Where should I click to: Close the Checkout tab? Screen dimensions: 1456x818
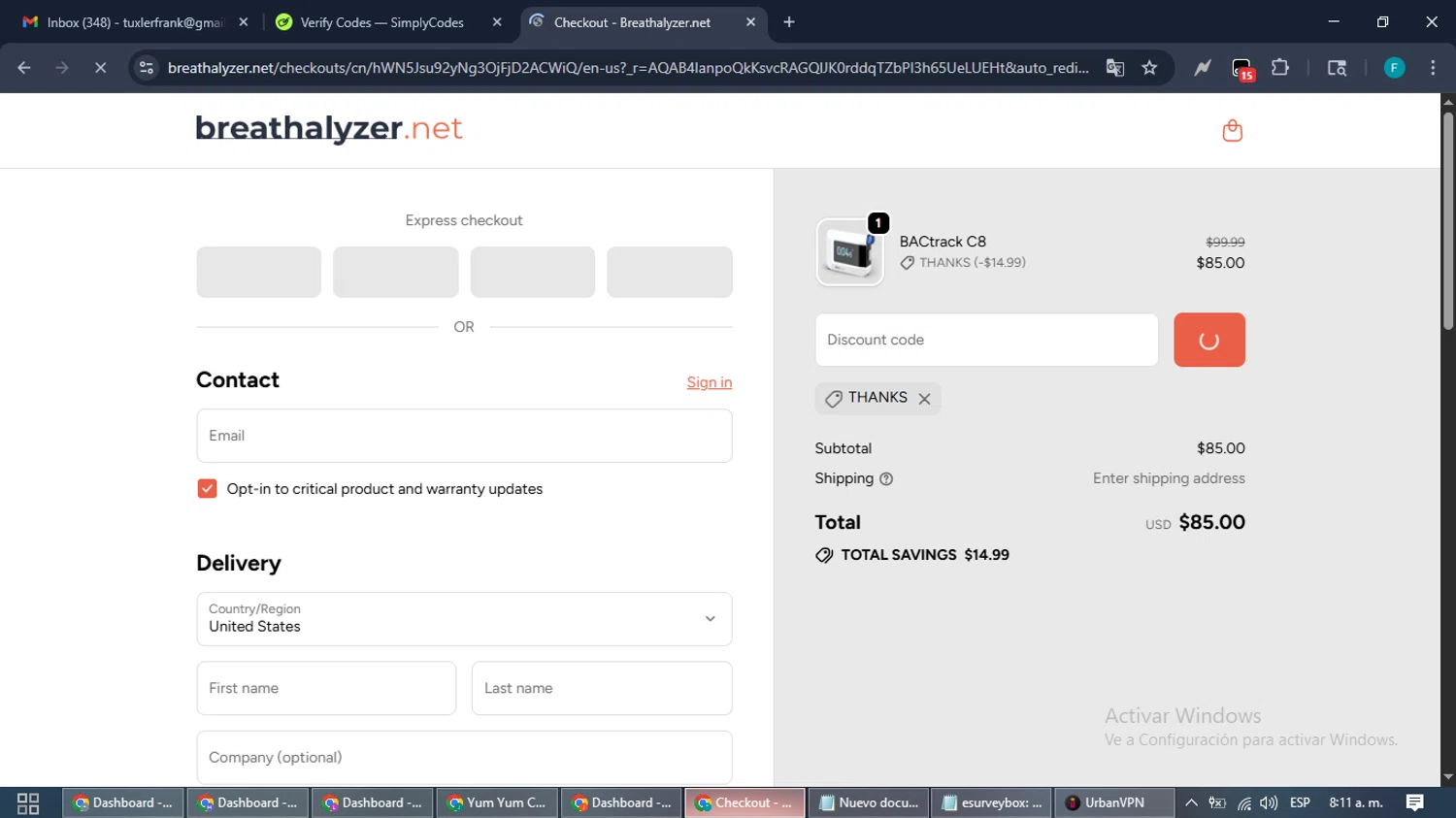(750, 22)
